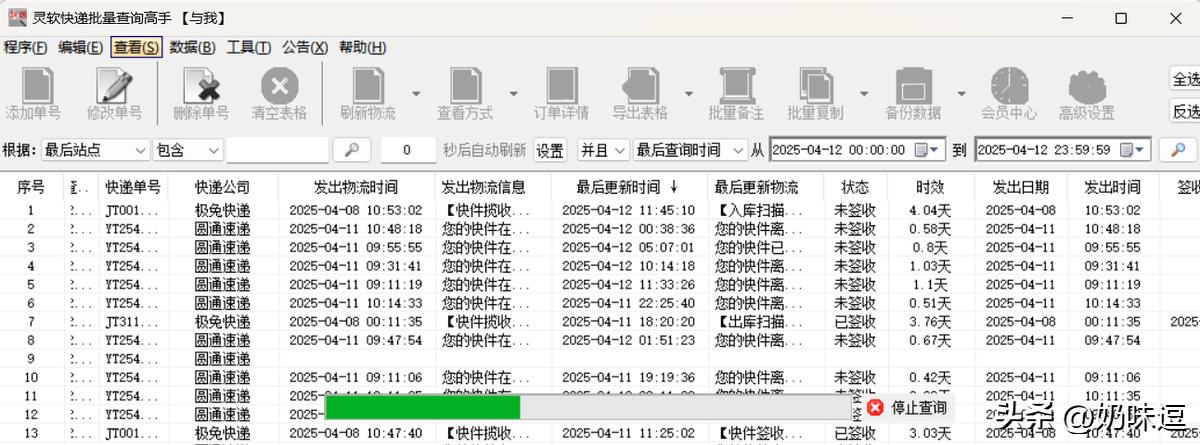The width and height of the screenshot is (1200, 445).
Task: Click the 设置 auto-refresh settings button
Action: 550,150
